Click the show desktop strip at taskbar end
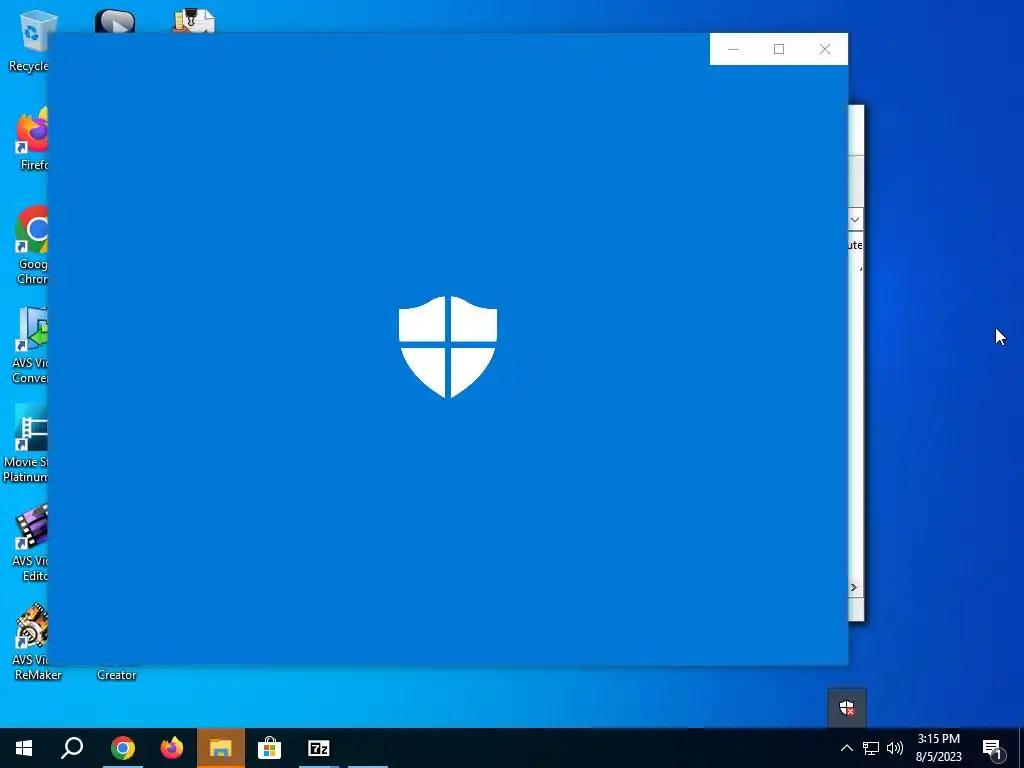The height and width of the screenshot is (768, 1024). click(1021, 748)
